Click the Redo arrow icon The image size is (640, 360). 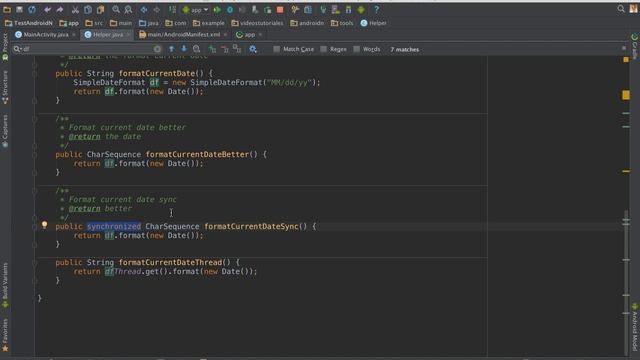point(60,9)
